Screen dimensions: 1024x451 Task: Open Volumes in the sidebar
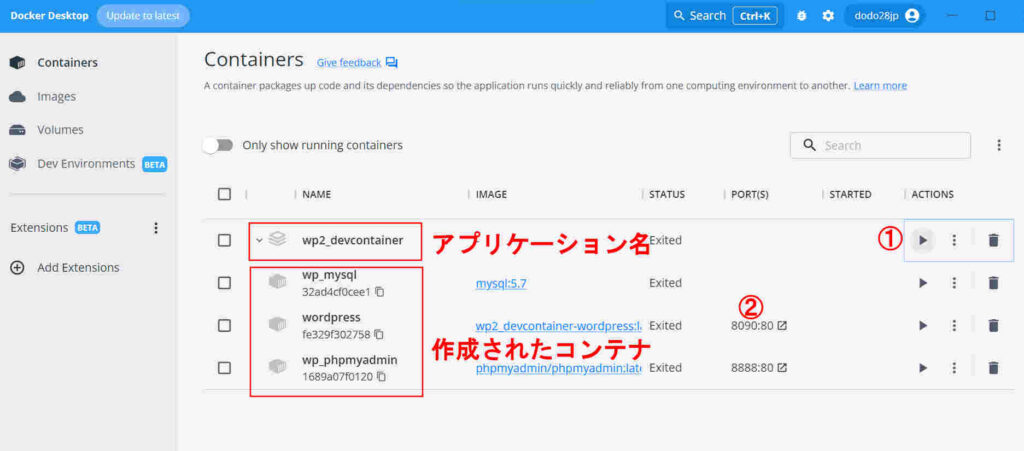pos(60,129)
